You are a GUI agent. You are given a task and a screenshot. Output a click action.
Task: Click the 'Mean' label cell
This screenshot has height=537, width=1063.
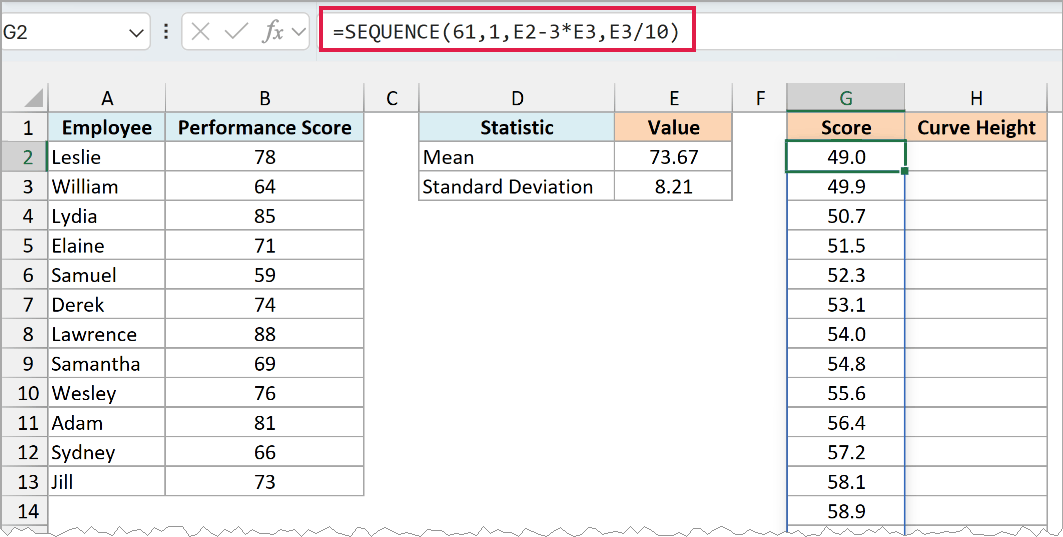point(517,157)
